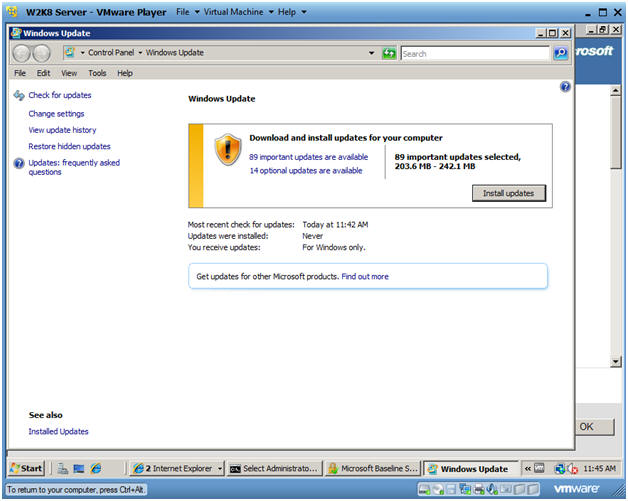Click the Install updates button
Screen dimensions: 628x501
point(509,193)
